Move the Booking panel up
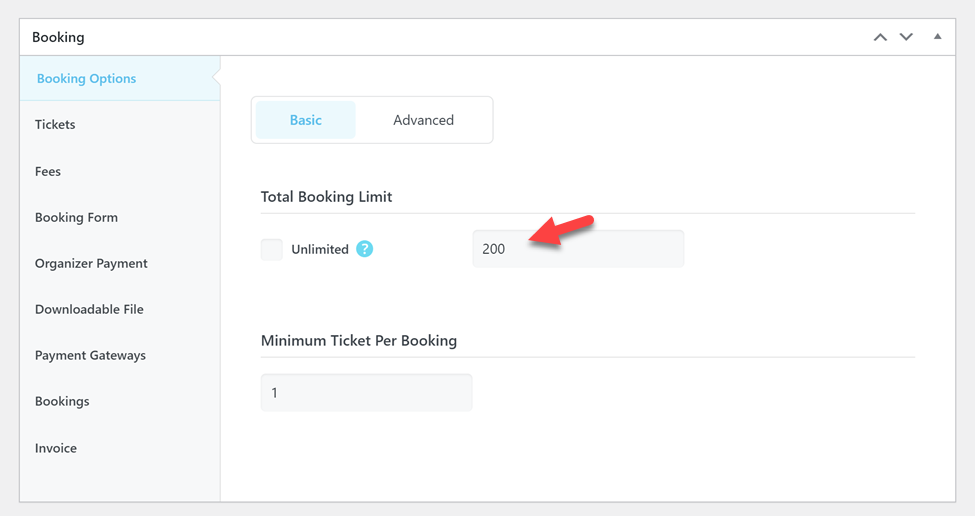Image resolution: width=975 pixels, height=516 pixels. pyautogui.click(x=880, y=37)
